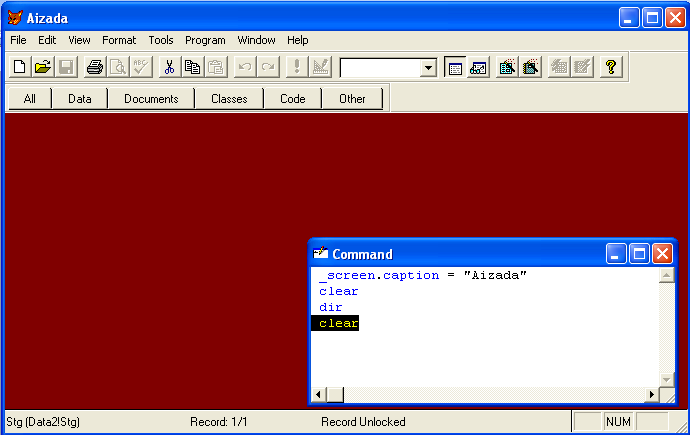Click the Command window title icon
Screen dimensions: 690x435
320,253
